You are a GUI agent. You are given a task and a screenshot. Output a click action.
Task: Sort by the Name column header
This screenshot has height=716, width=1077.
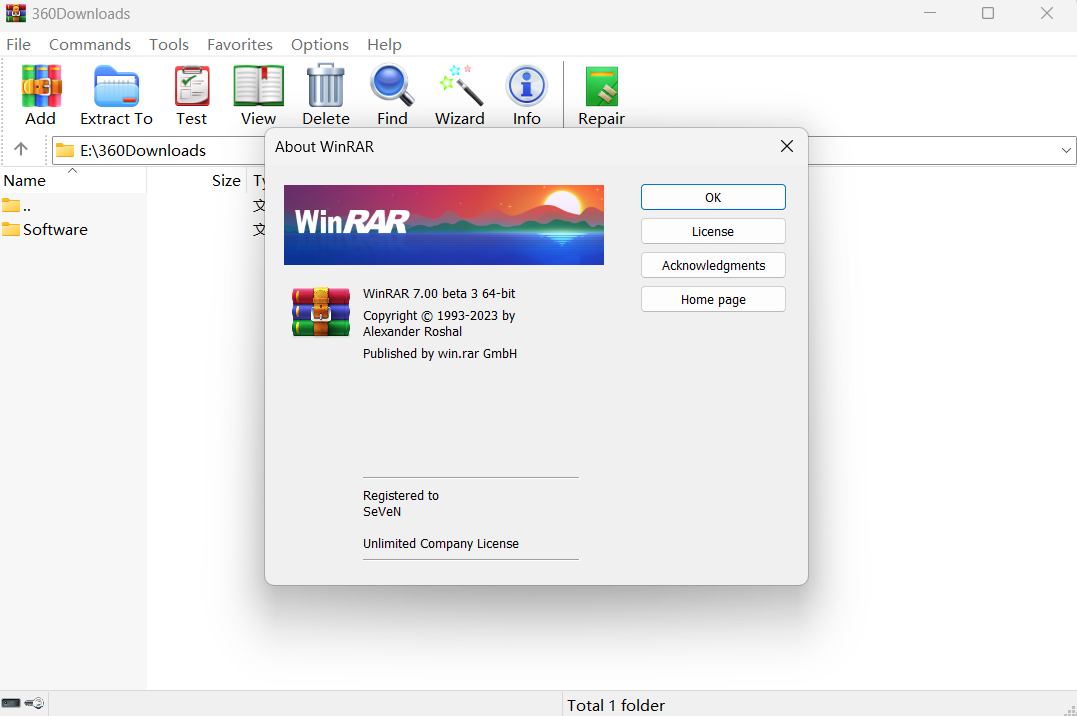tap(73, 181)
